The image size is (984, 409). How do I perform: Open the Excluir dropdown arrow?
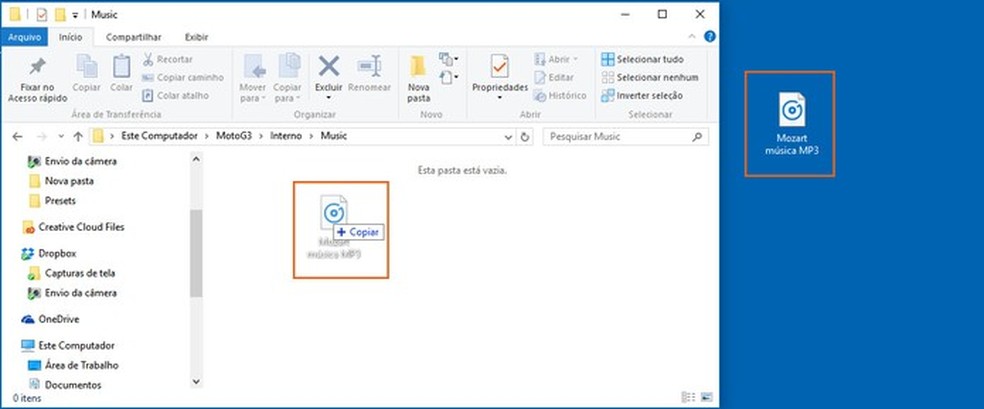tap(328, 98)
